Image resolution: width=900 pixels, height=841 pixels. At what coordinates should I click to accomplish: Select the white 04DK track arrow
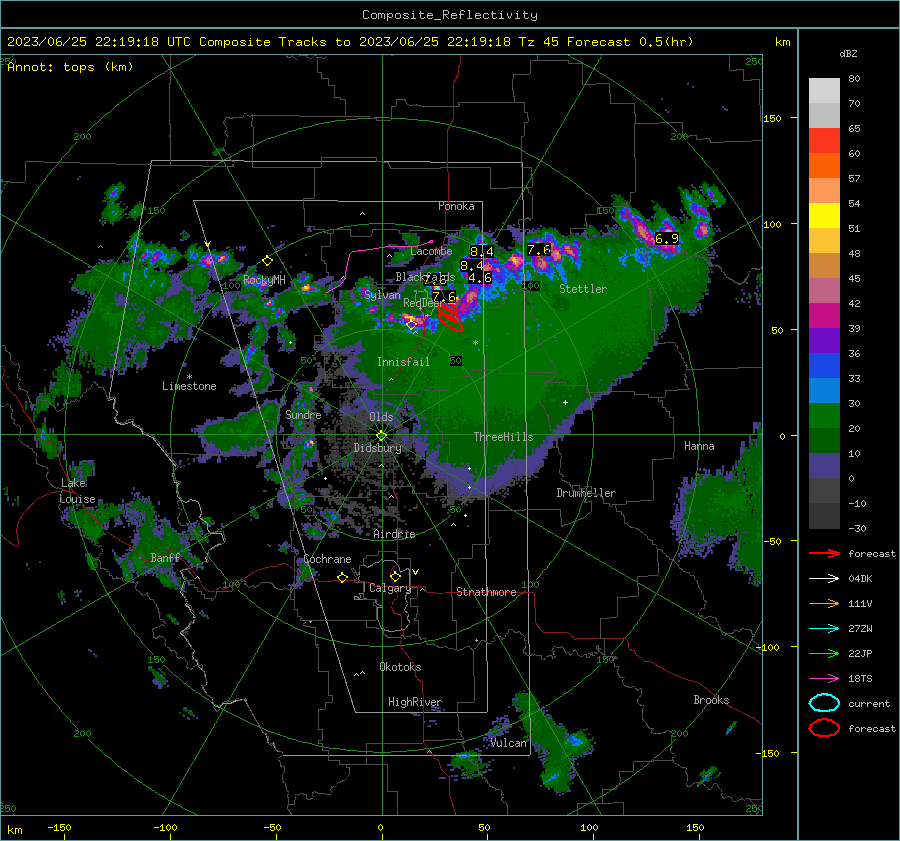824,579
